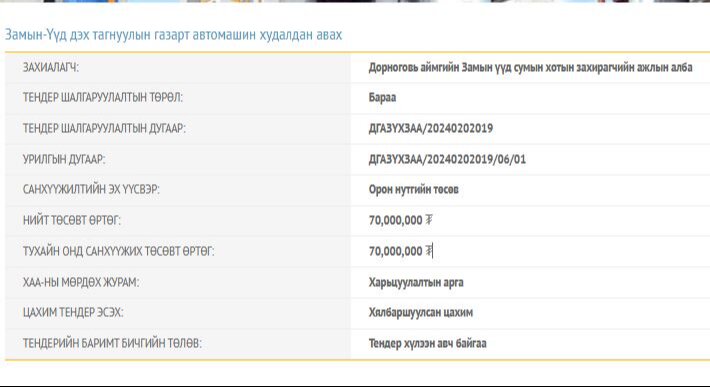Click the ТЕНДЕР ШАЛГАРУУЛАЛТЫН ДУГААР label
Screen dimensions: 710x387
click(x=104, y=129)
